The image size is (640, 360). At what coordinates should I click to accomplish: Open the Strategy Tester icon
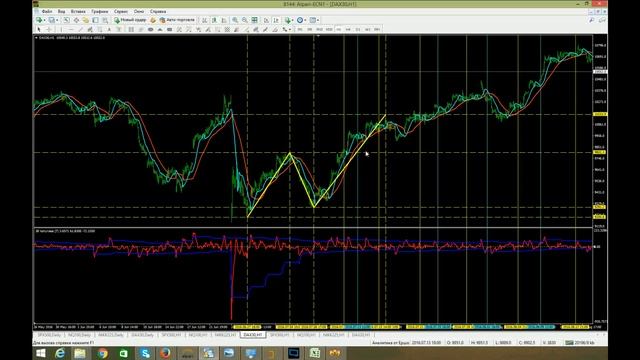(x=104, y=20)
